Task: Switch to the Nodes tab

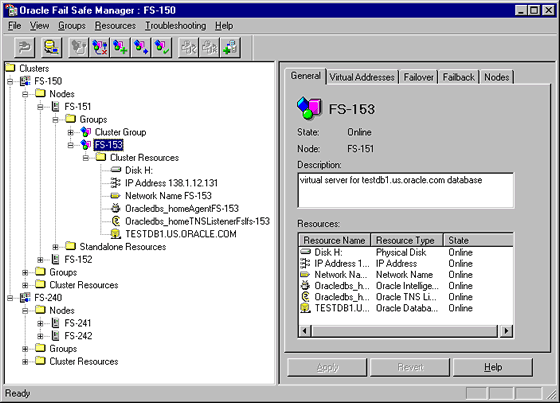Action: 497,77
